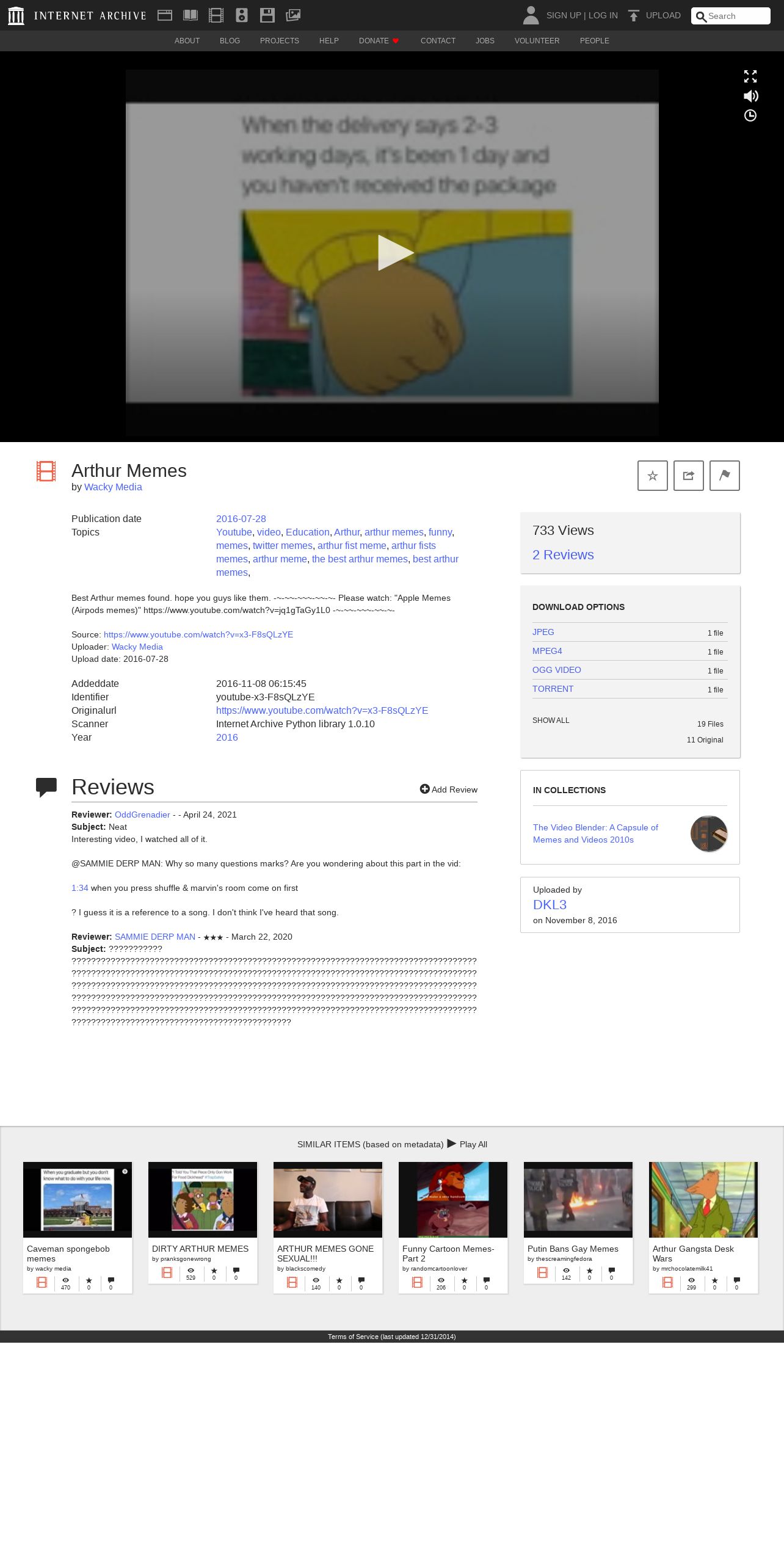Flag this item with the flag button
This screenshot has height=1568, width=784.
(725, 476)
